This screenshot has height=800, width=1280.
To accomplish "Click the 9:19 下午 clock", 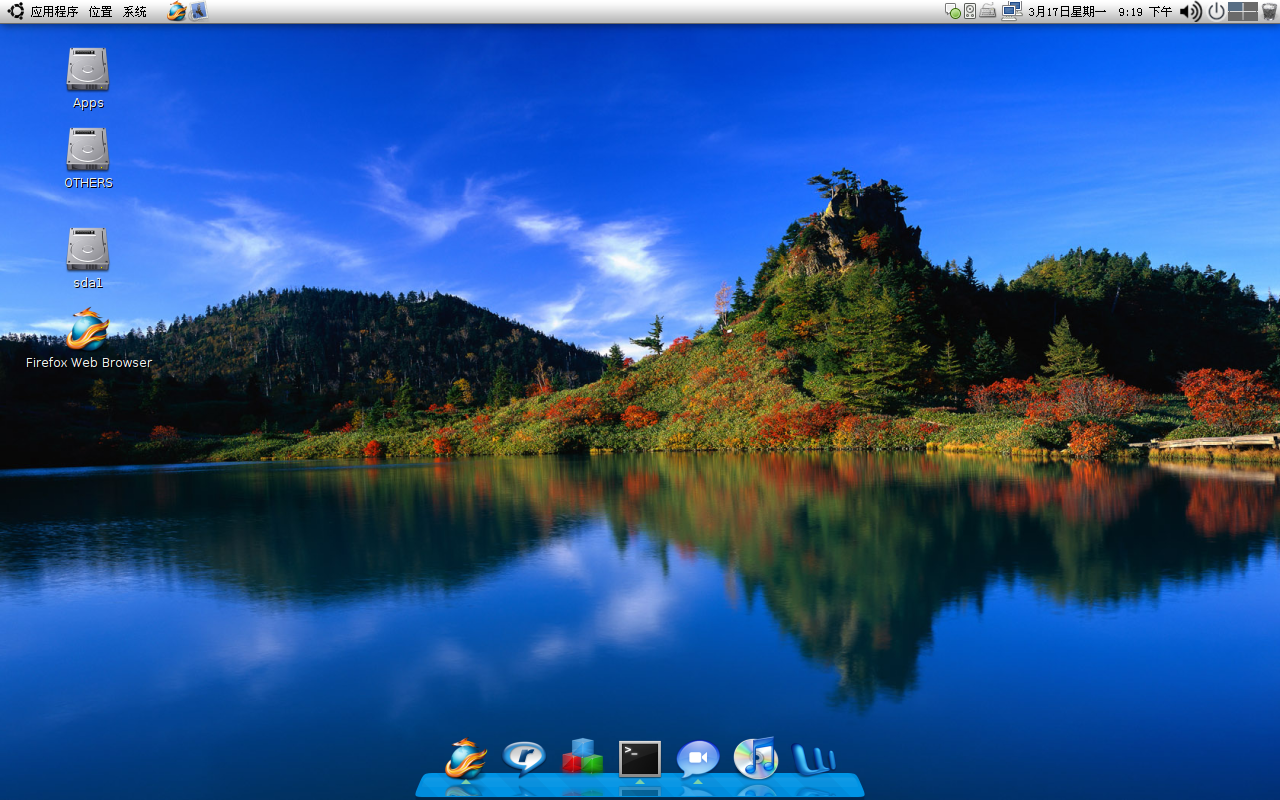I will 1145,12.
